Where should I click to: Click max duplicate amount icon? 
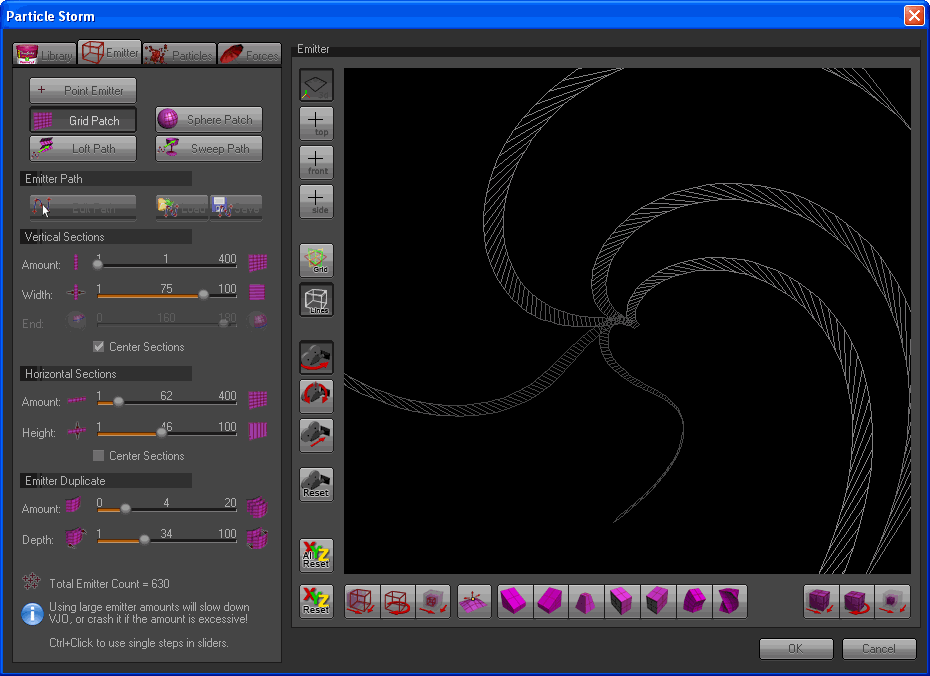[257, 507]
